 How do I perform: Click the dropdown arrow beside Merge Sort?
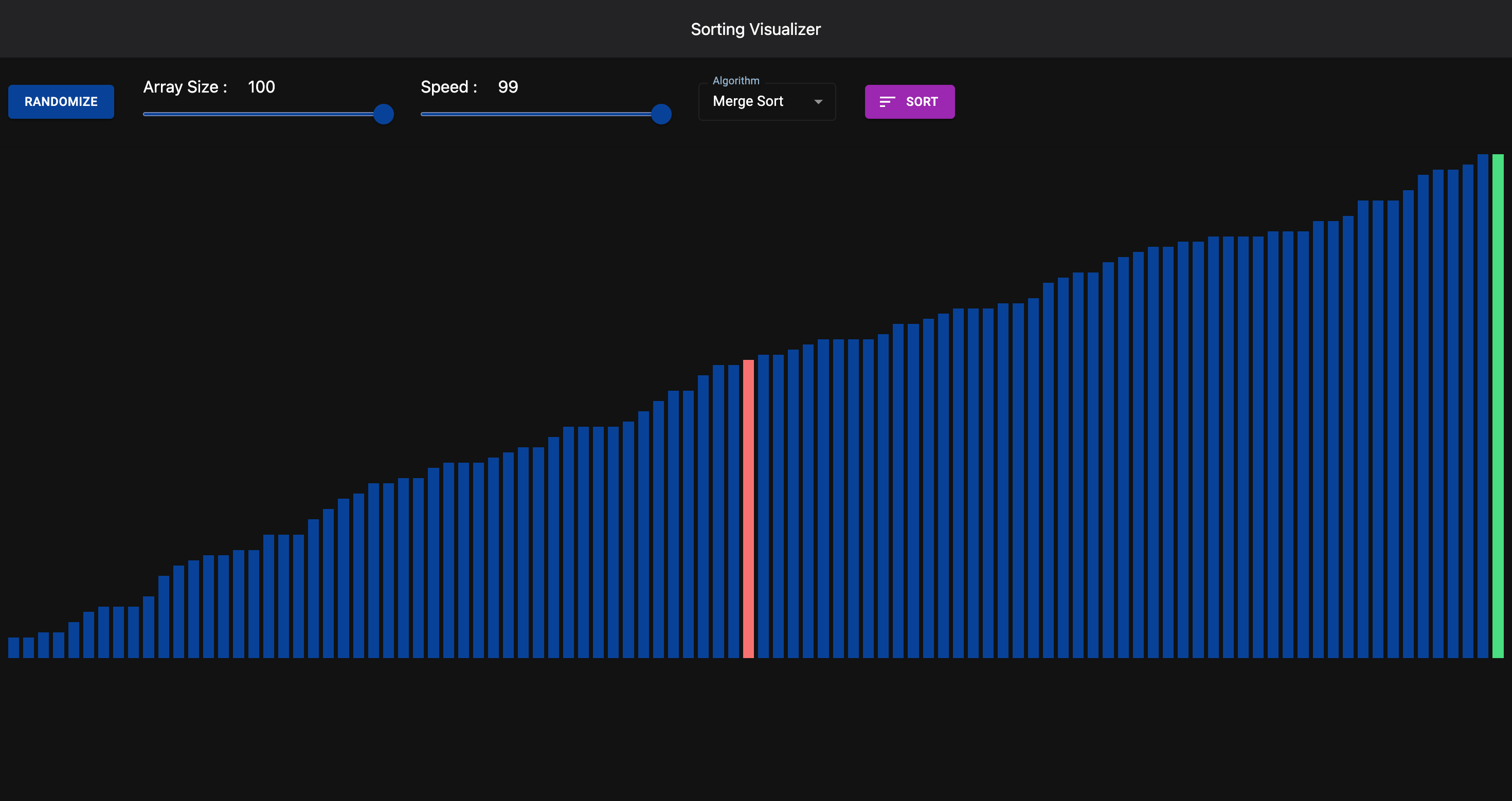818,101
